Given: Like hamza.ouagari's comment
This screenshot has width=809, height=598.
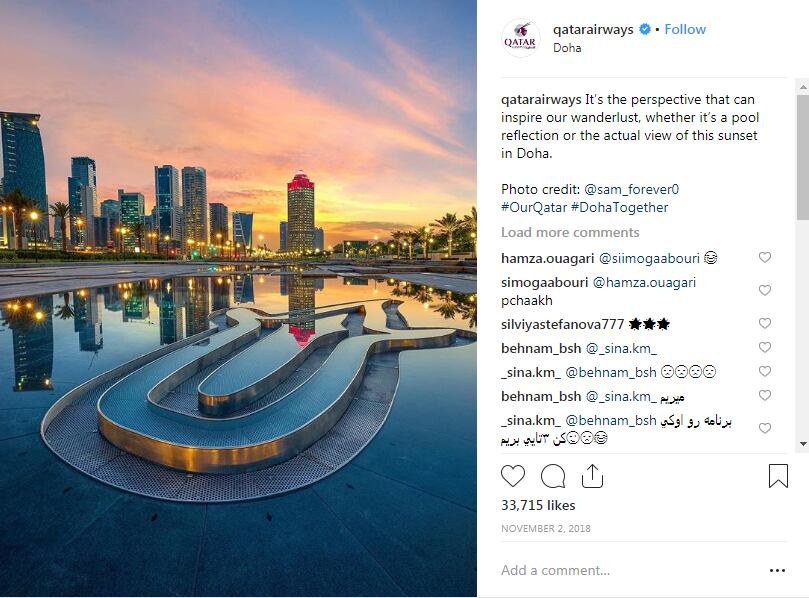Looking at the screenshot, I should click(x=765, y=257).
